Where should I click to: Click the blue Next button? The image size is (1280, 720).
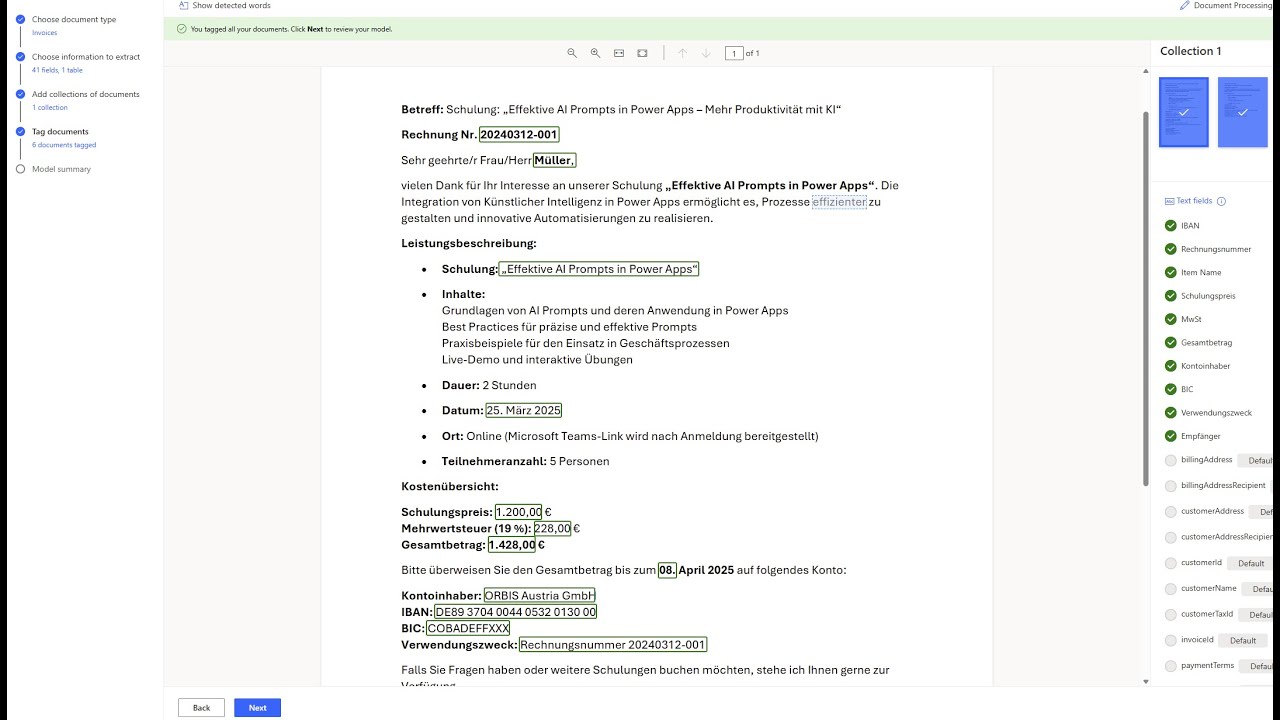(258, 708)
